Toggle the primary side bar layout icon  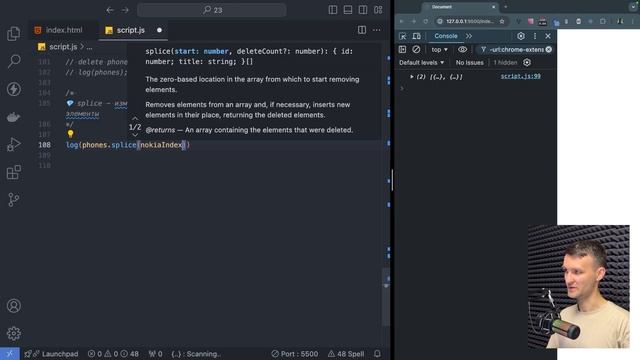[x=333, y=10]
